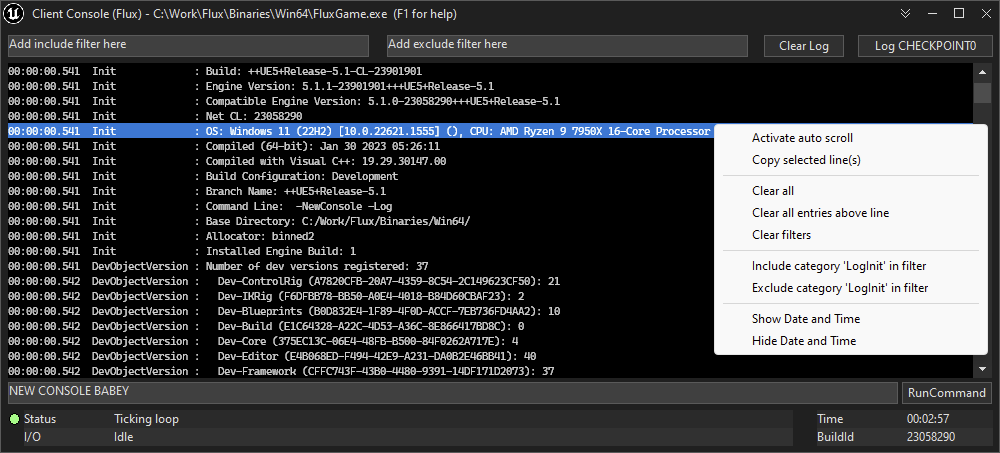Select the Dev-Framework log line

pos(490,371)
